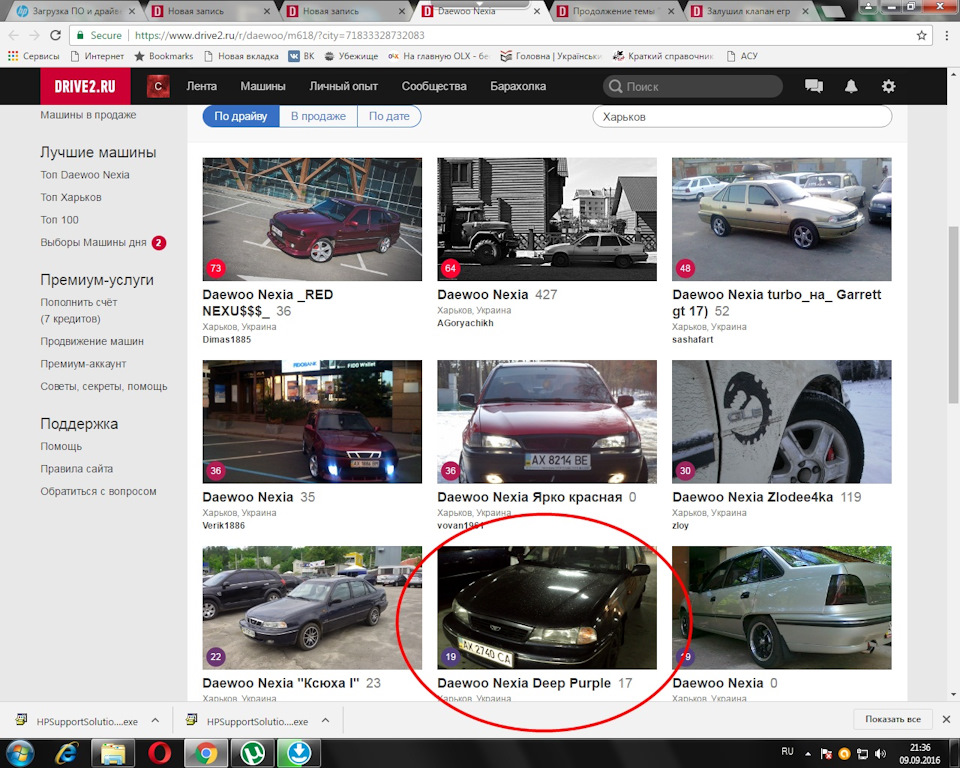Open the settings gear icon
The image size is (960, 768).
click(888, 86)
